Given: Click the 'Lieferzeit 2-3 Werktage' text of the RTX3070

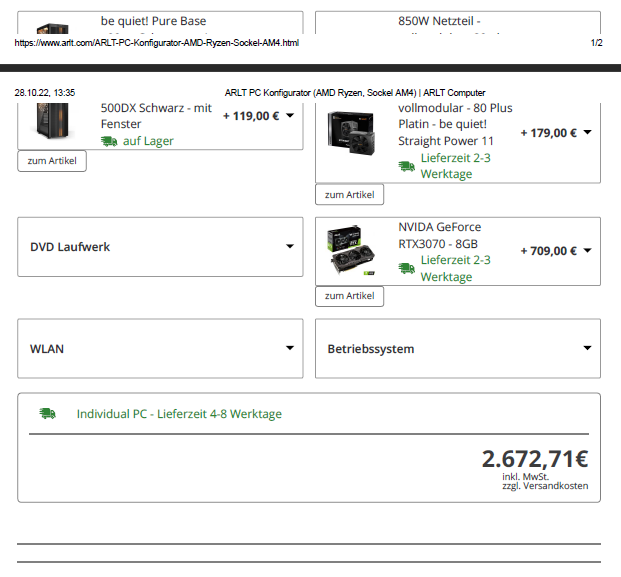Looking at the screenshot, I should 455,268.
